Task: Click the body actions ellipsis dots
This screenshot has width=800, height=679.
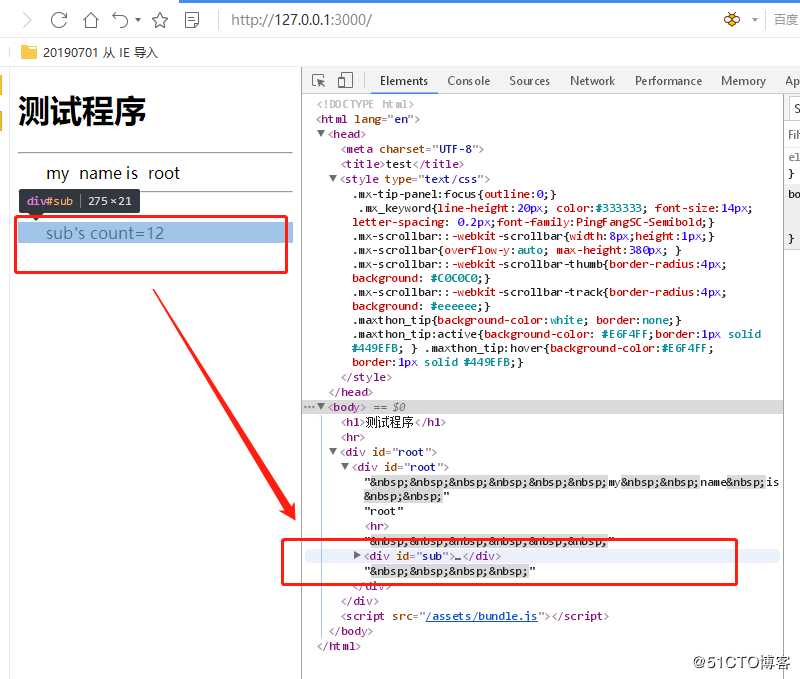Action: click(x=309, y=407)
